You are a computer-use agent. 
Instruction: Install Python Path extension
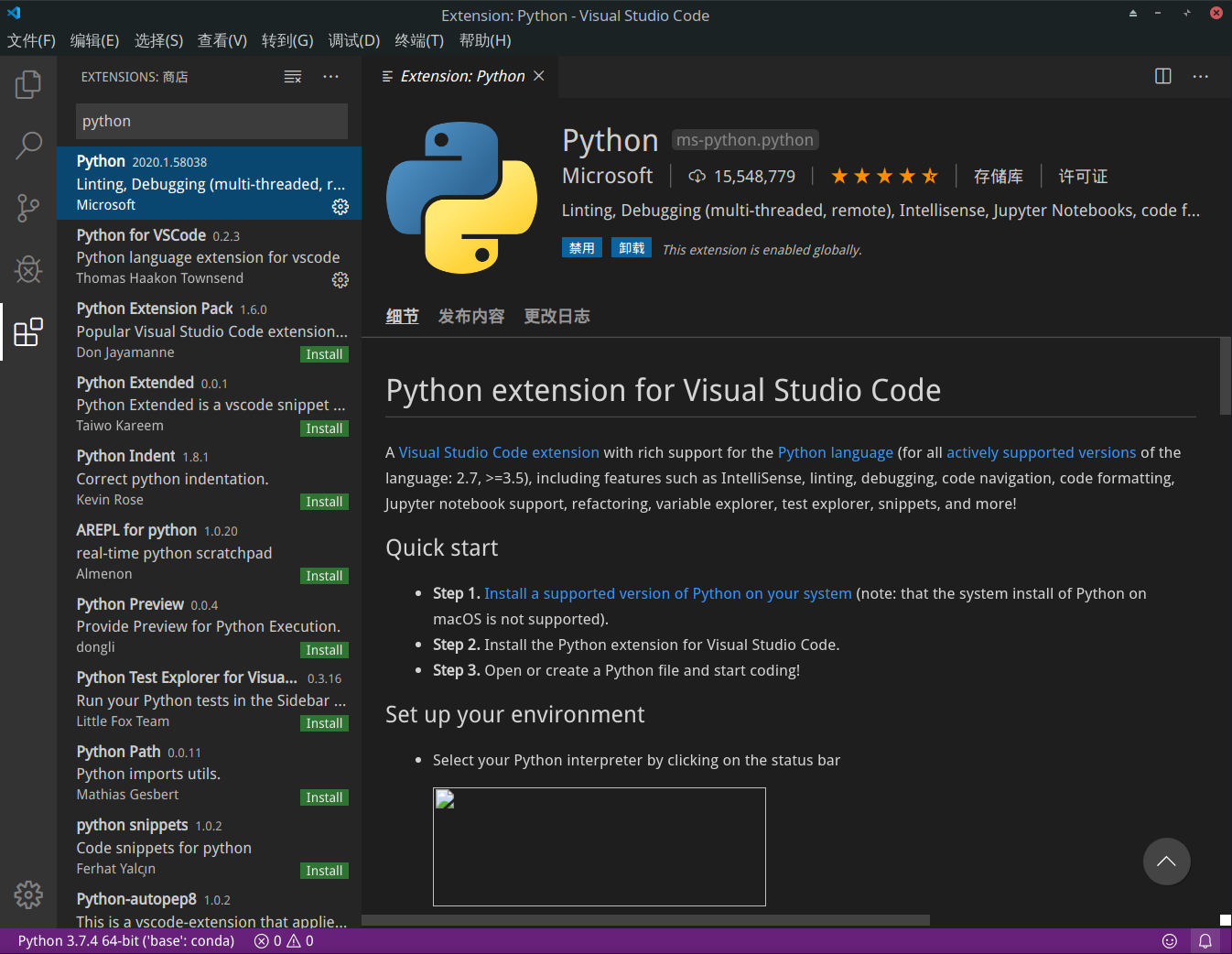point(324,797)
